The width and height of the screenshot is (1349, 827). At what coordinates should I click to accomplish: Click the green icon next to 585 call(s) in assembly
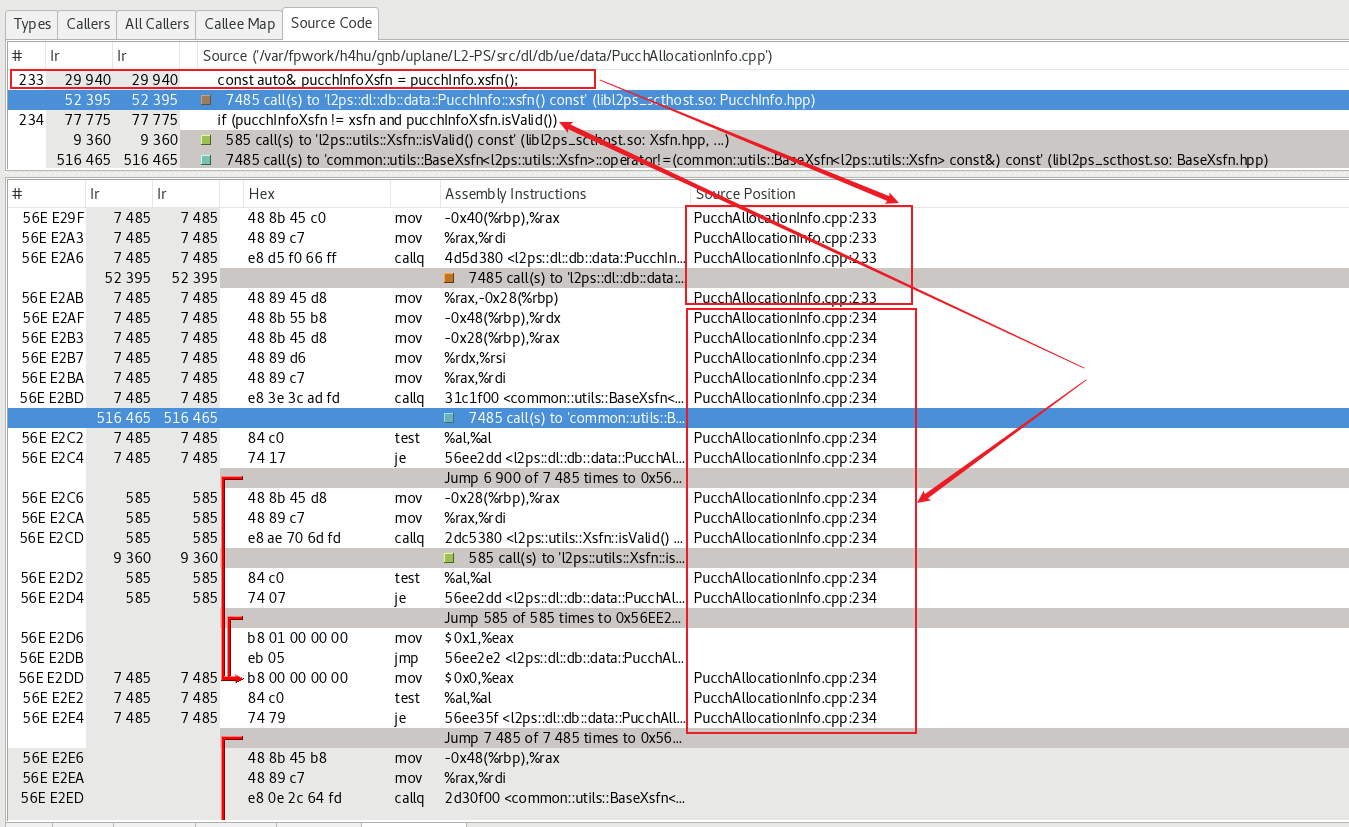pos(449,558)
